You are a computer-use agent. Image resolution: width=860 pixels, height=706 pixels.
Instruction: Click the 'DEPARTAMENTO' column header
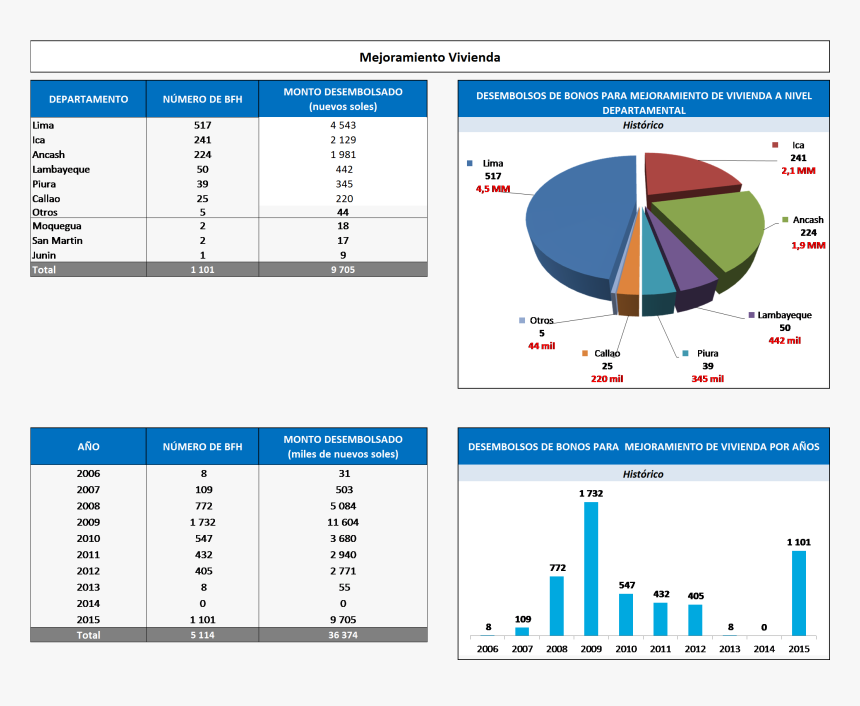(88, 99)
